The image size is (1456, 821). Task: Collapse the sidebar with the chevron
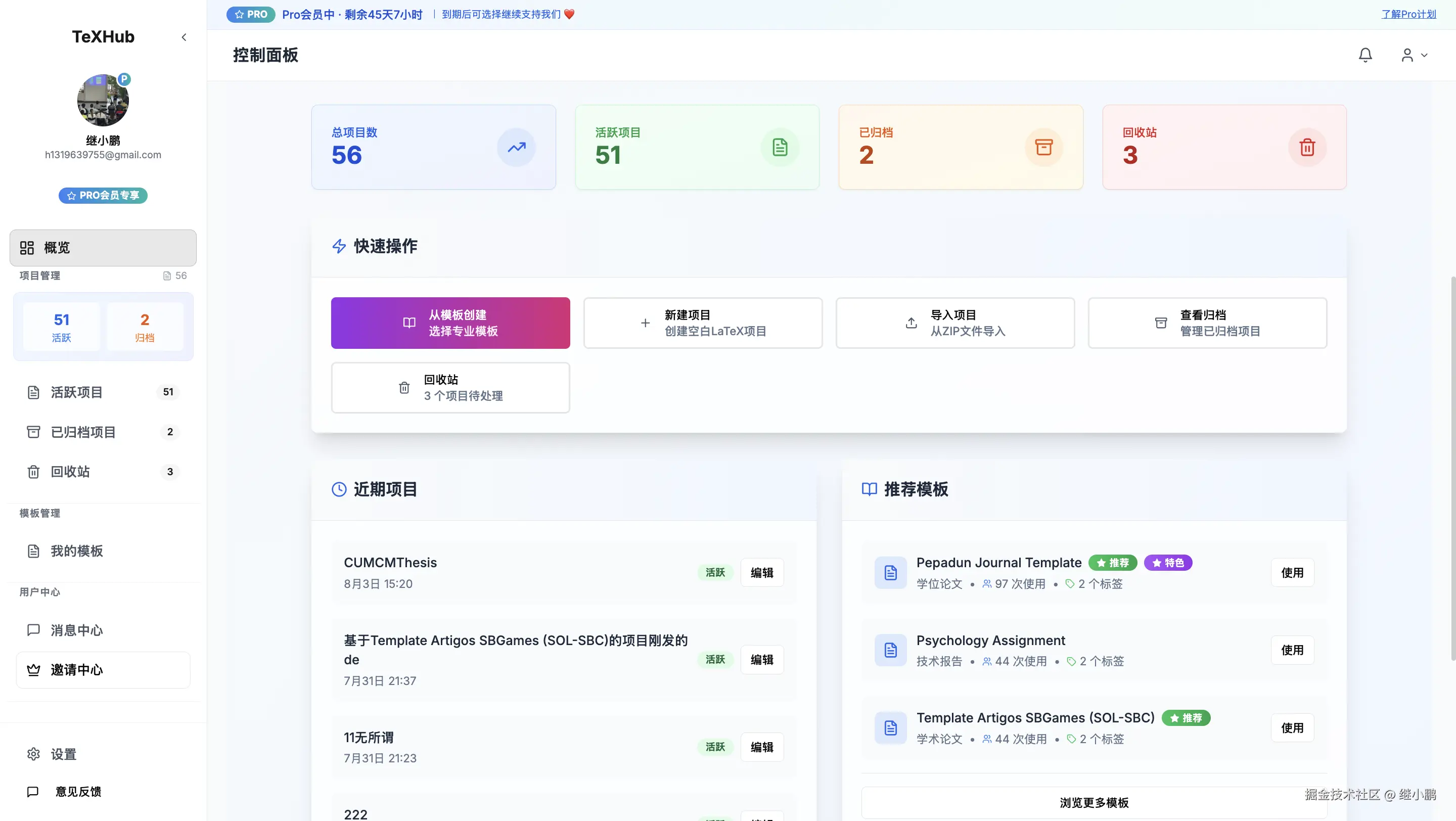[x=184, y=37]
